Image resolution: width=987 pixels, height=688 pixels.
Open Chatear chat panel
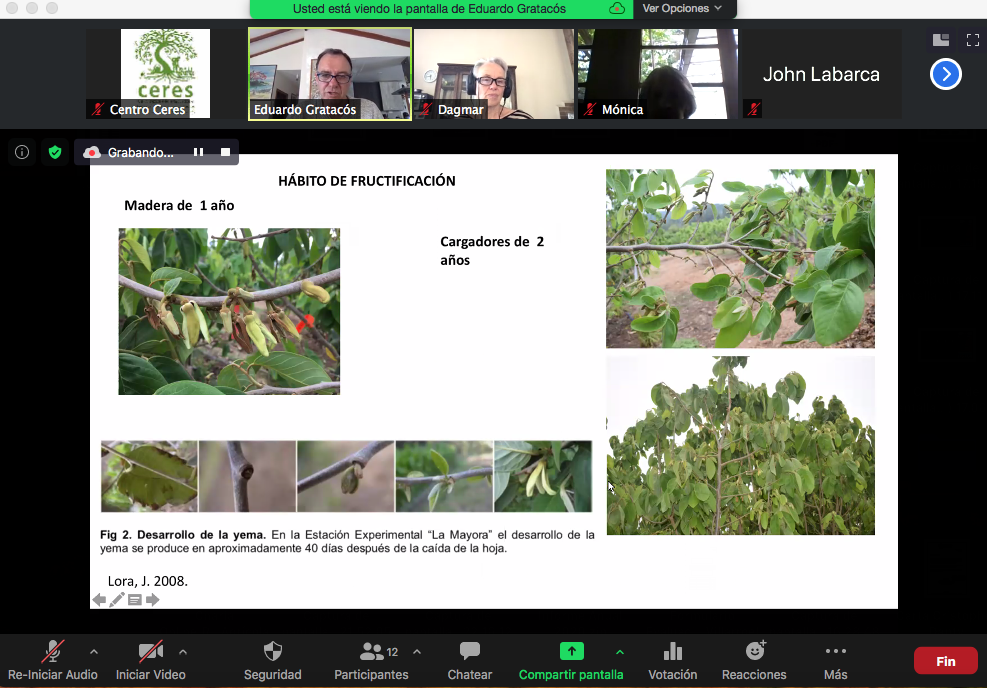coord(470,660)
